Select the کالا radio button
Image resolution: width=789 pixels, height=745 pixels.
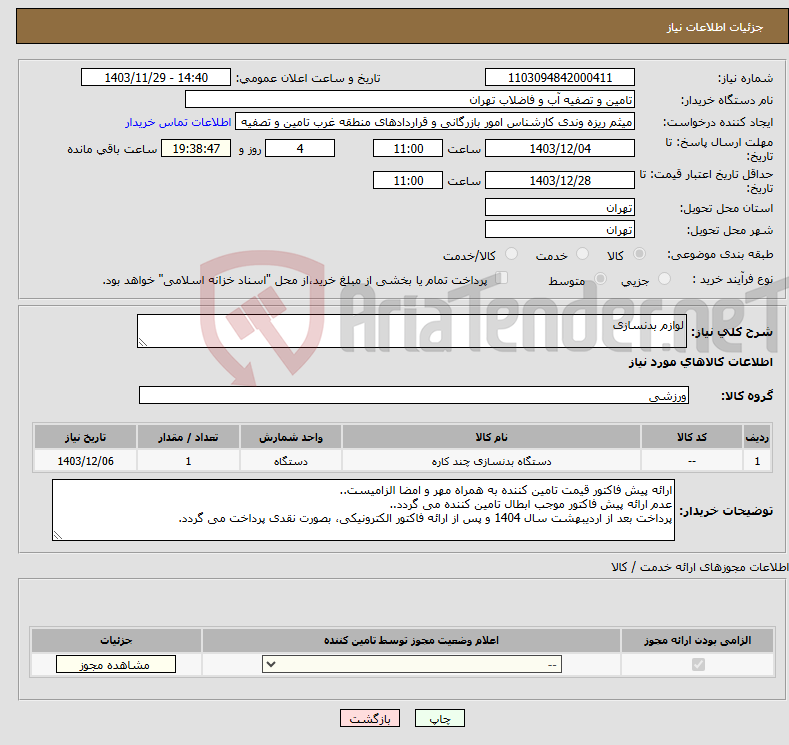(639, 254)
